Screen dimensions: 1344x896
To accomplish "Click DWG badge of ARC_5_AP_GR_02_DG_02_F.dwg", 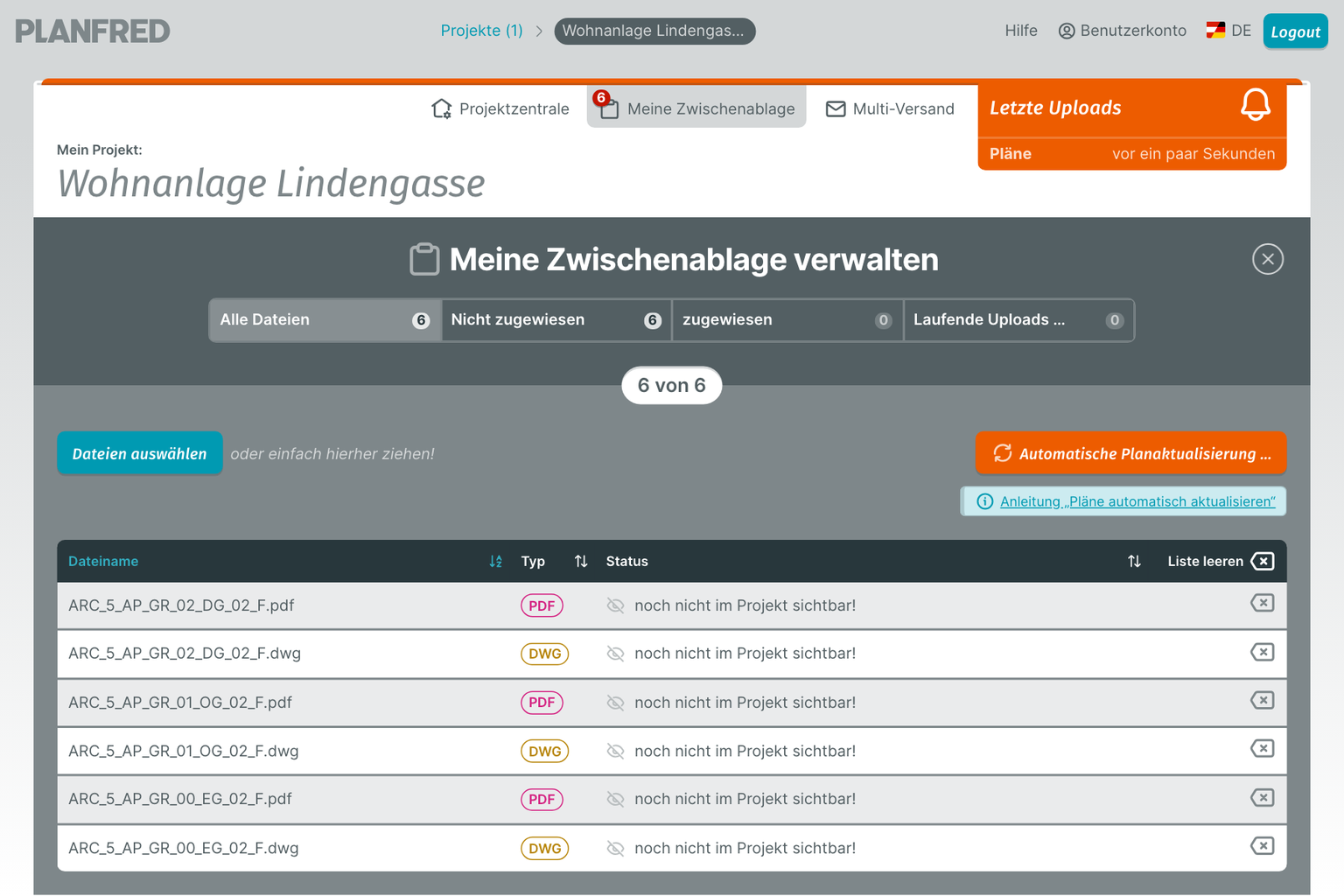I will click(x=544, y=654).
